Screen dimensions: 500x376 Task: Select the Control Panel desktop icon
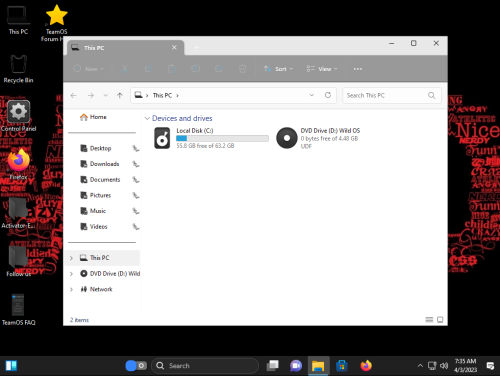click(18, 116)
